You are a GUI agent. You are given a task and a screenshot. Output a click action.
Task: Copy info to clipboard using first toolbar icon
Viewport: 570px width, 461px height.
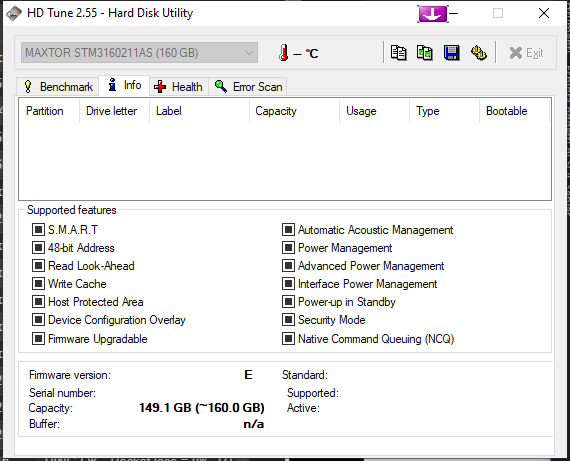398,53
